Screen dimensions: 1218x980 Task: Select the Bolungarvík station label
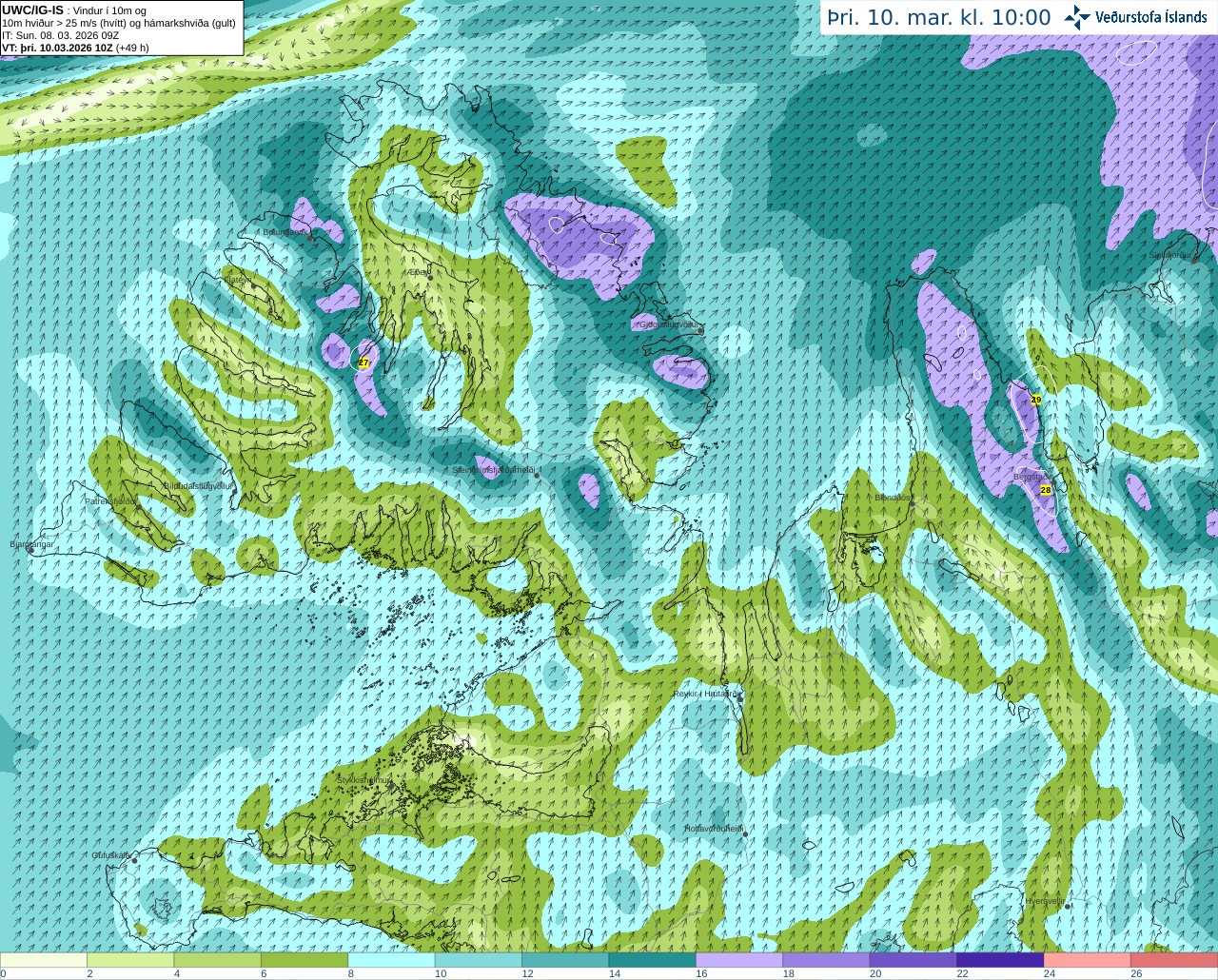pos(285,231)
